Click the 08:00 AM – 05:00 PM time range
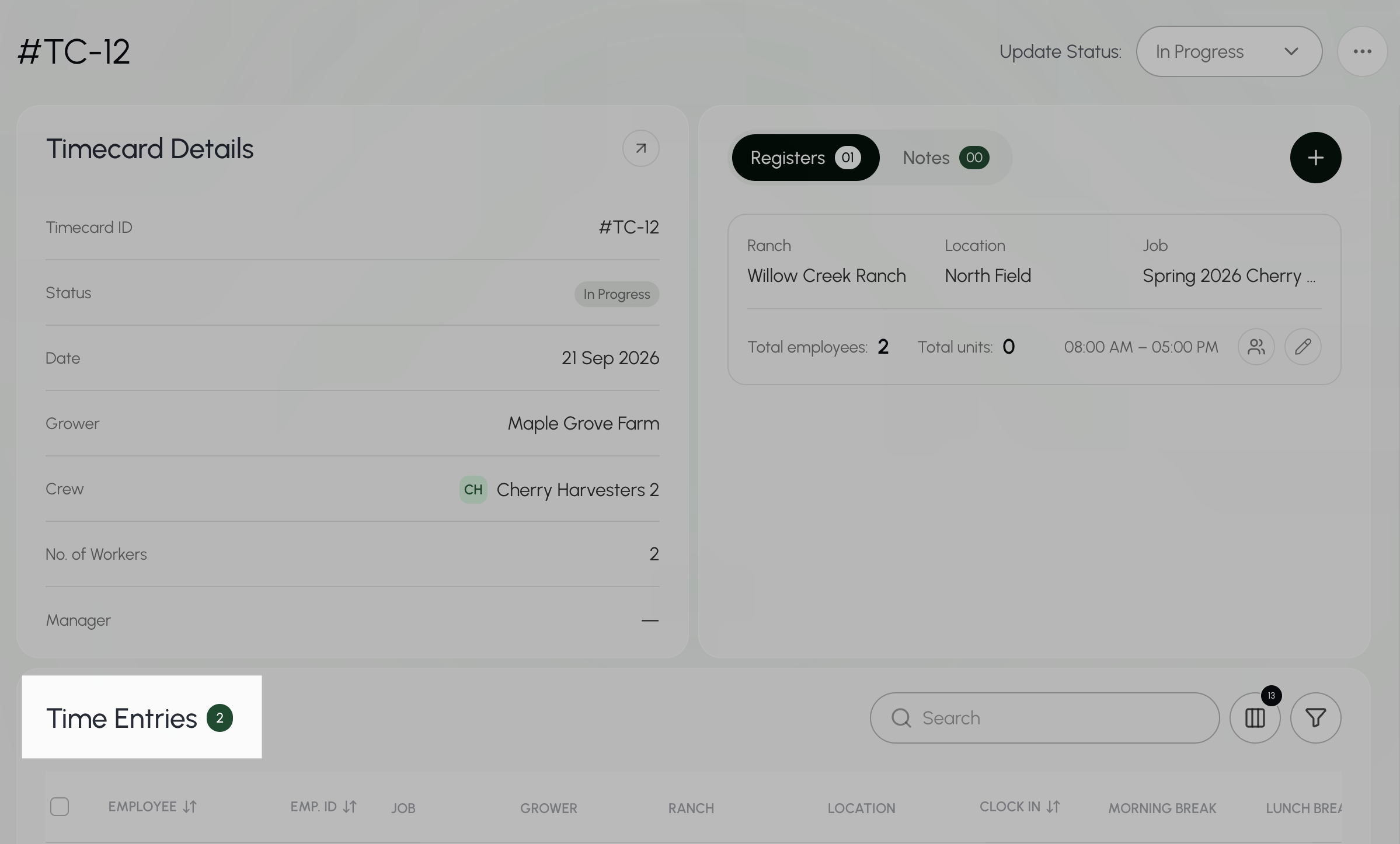This screenshot has height=844, width=1400. (x=1141, y=347)
